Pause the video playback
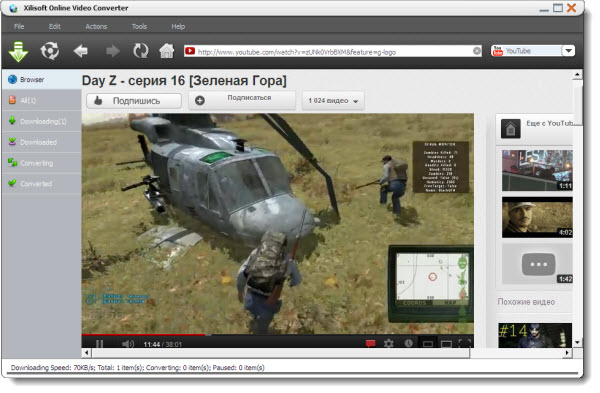The width and height of the screenshot is (600, 393). pos(99,344)
